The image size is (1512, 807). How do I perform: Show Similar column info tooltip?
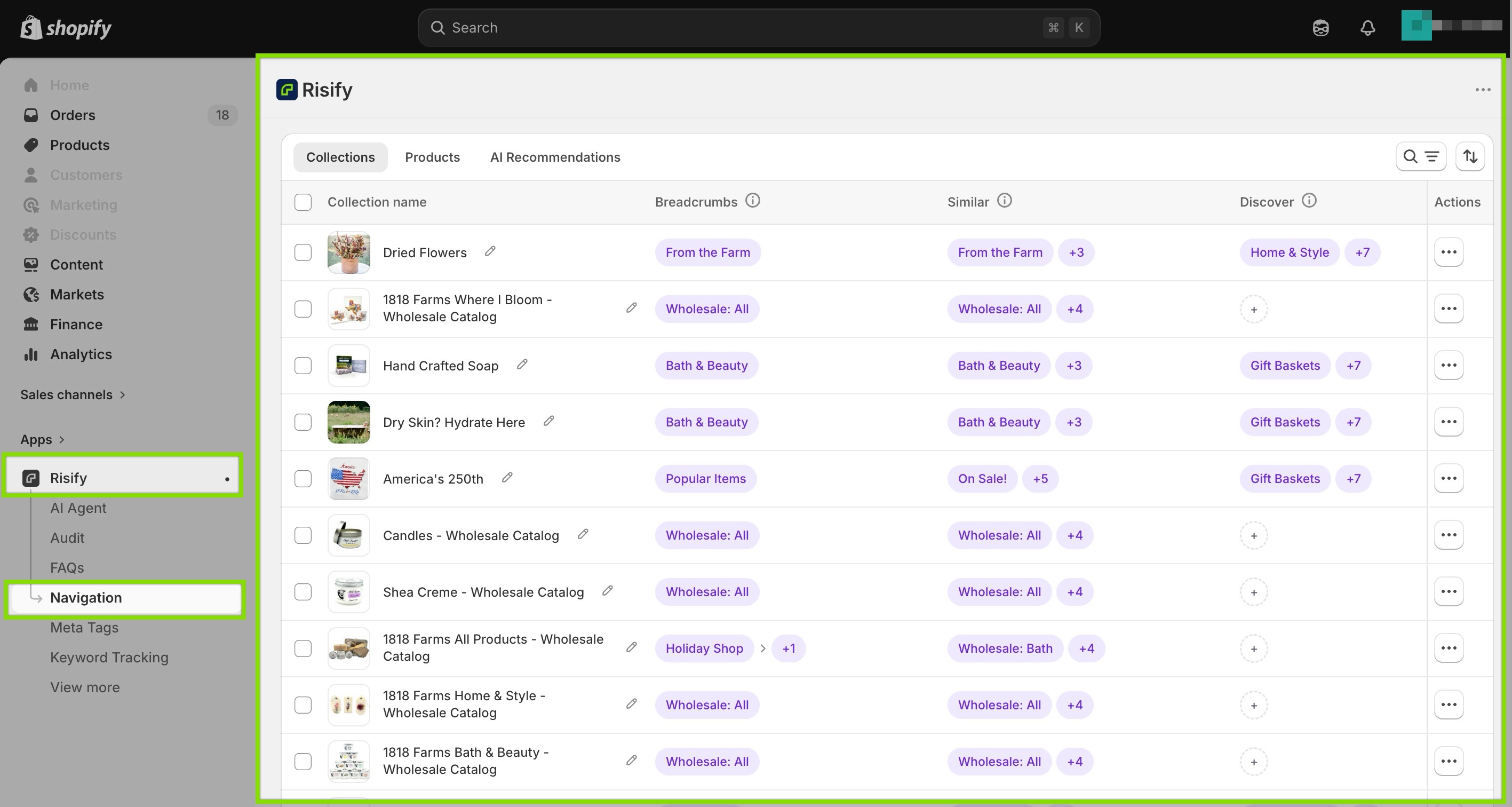(x=1004, y=201)
